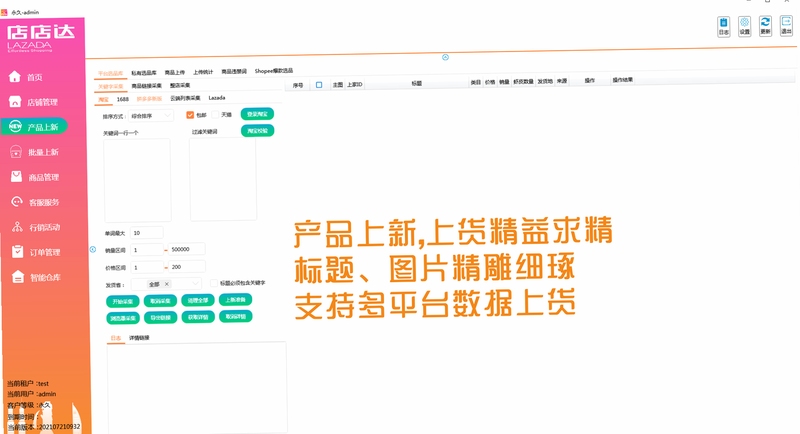Click the 浏览器采集 browser collection button
This screenshot has width=800, height=434.
pyautogui.click(x=123, y=318)
